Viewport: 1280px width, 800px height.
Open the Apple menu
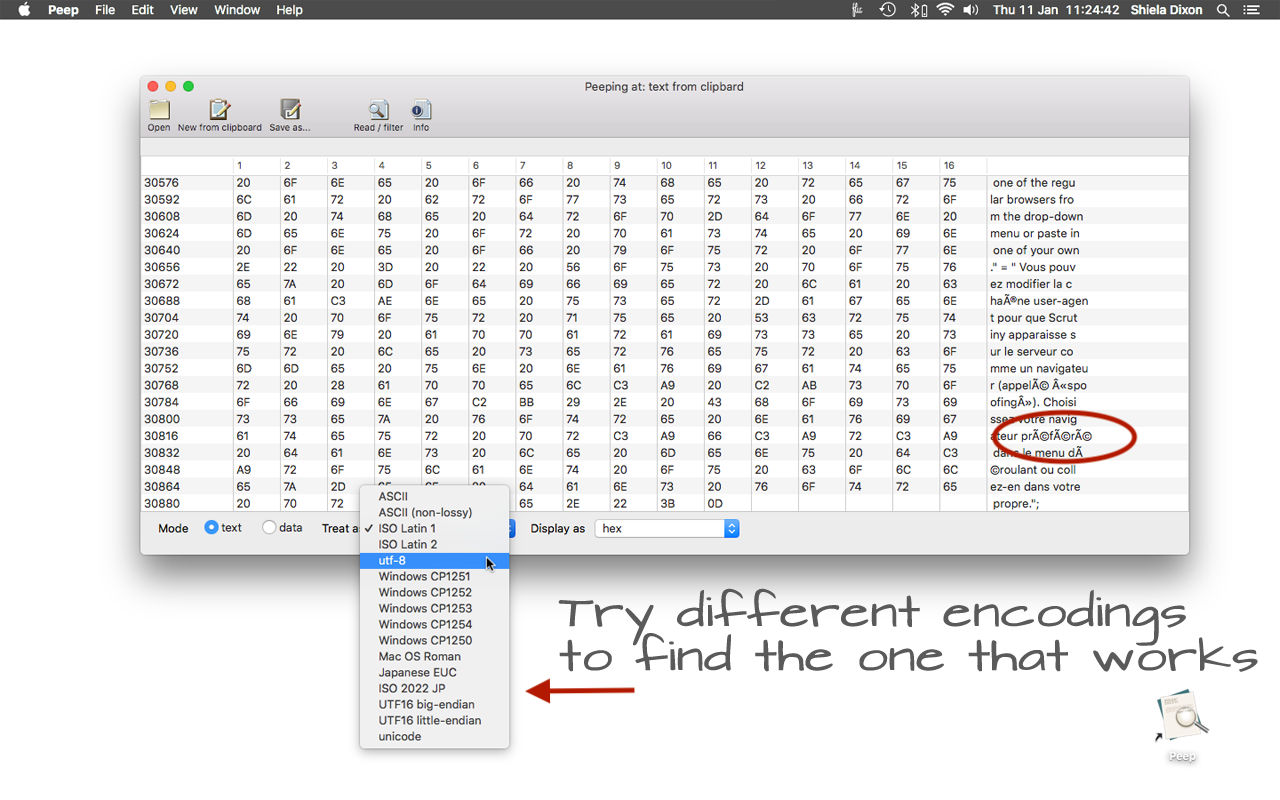[24, 10]
